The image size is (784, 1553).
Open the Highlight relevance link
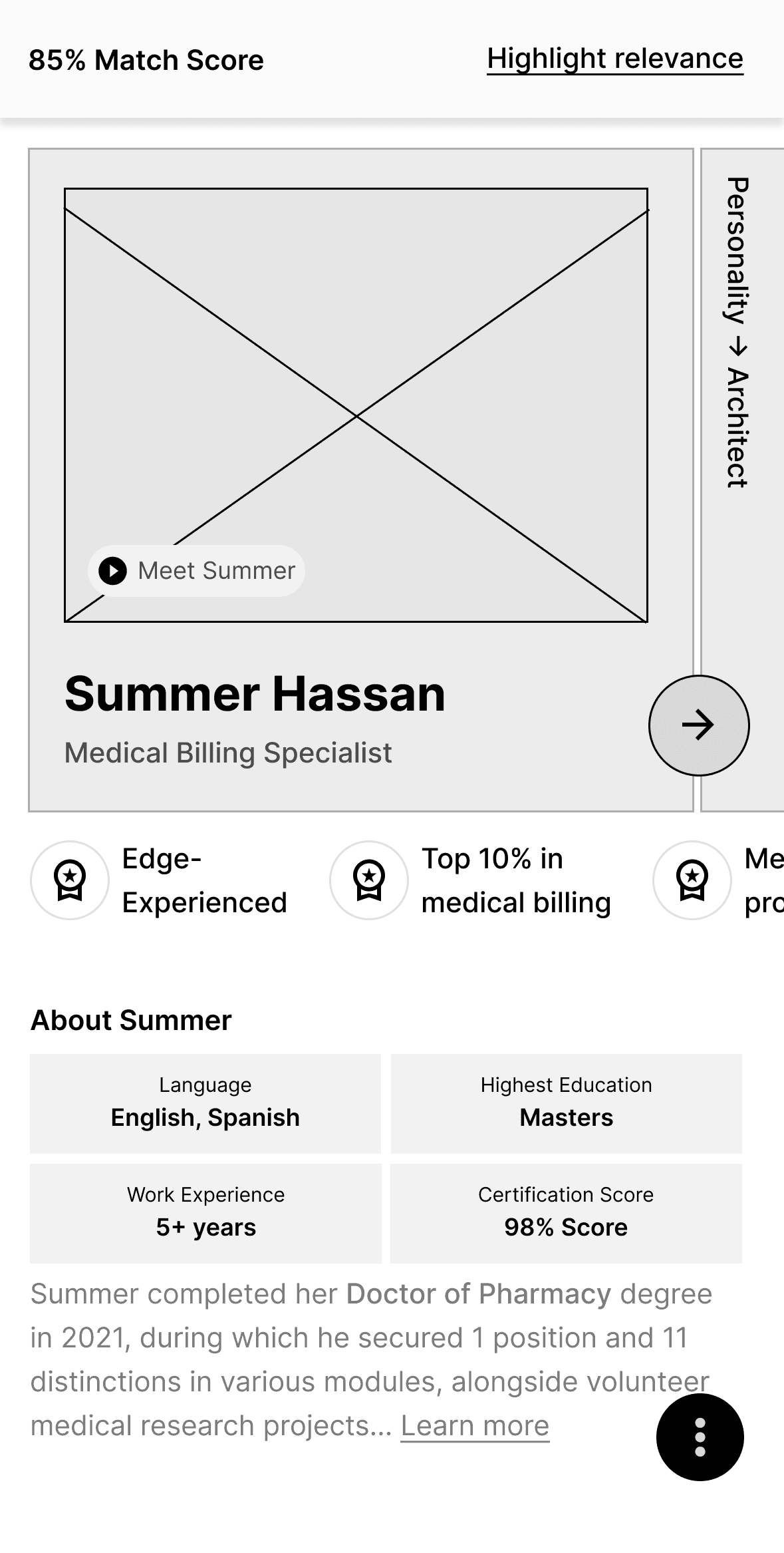click(x=615, y=59)
